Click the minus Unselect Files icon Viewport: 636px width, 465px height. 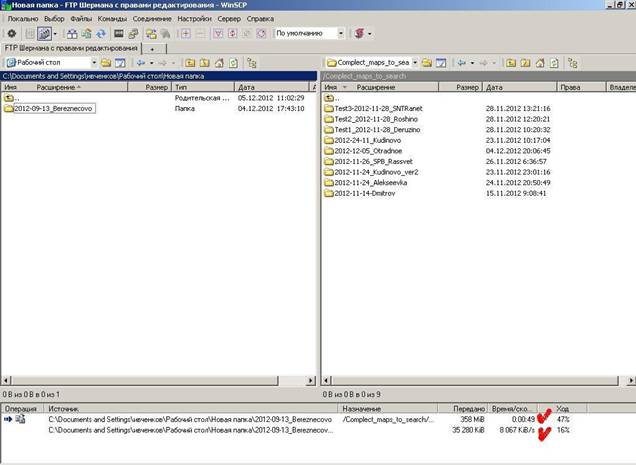click(200, 34)
